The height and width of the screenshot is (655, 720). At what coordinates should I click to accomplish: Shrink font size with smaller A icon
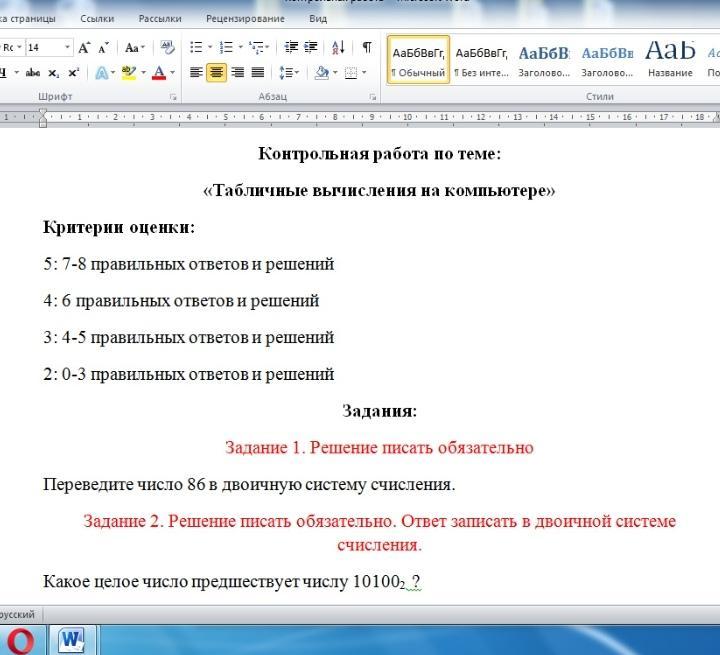coord(104,48)
